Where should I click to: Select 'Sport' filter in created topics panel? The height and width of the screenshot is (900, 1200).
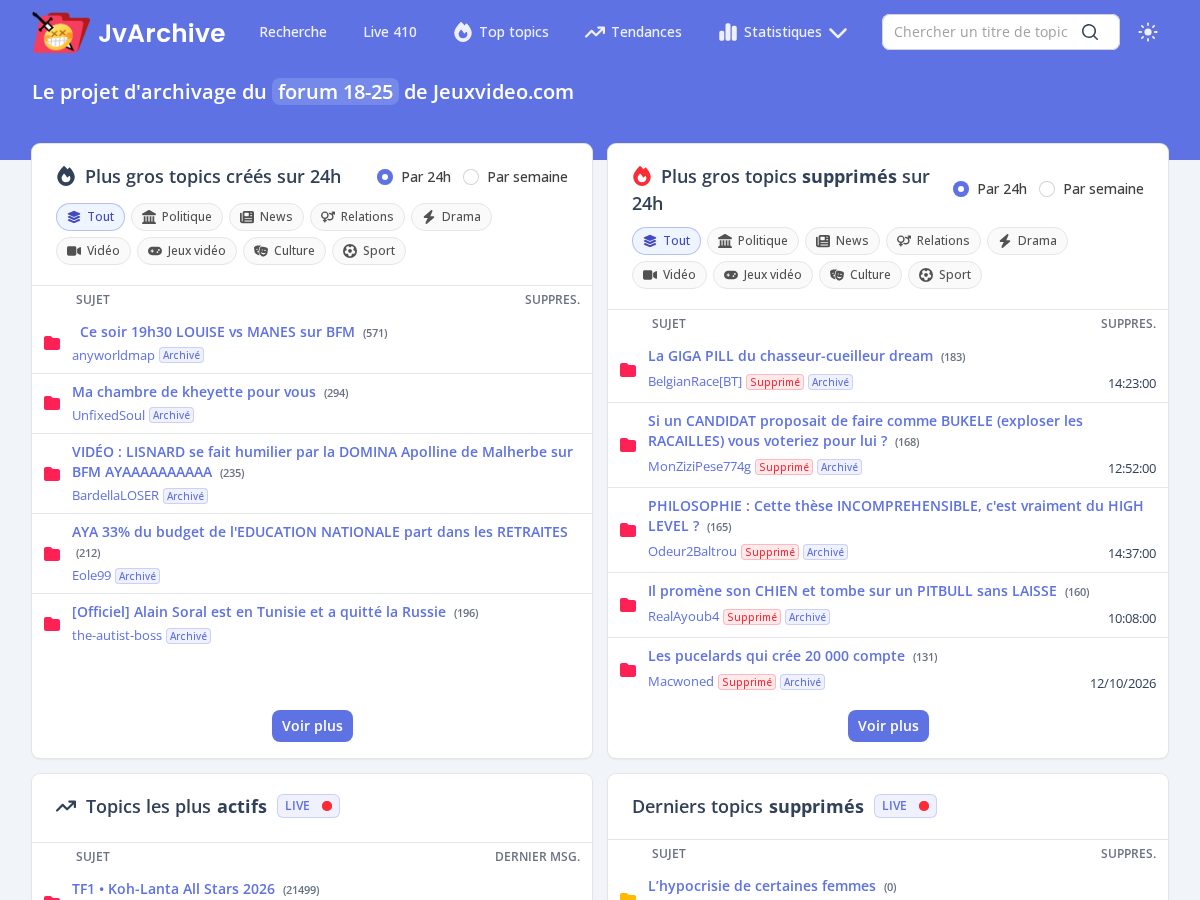click(x=369, y=251)
